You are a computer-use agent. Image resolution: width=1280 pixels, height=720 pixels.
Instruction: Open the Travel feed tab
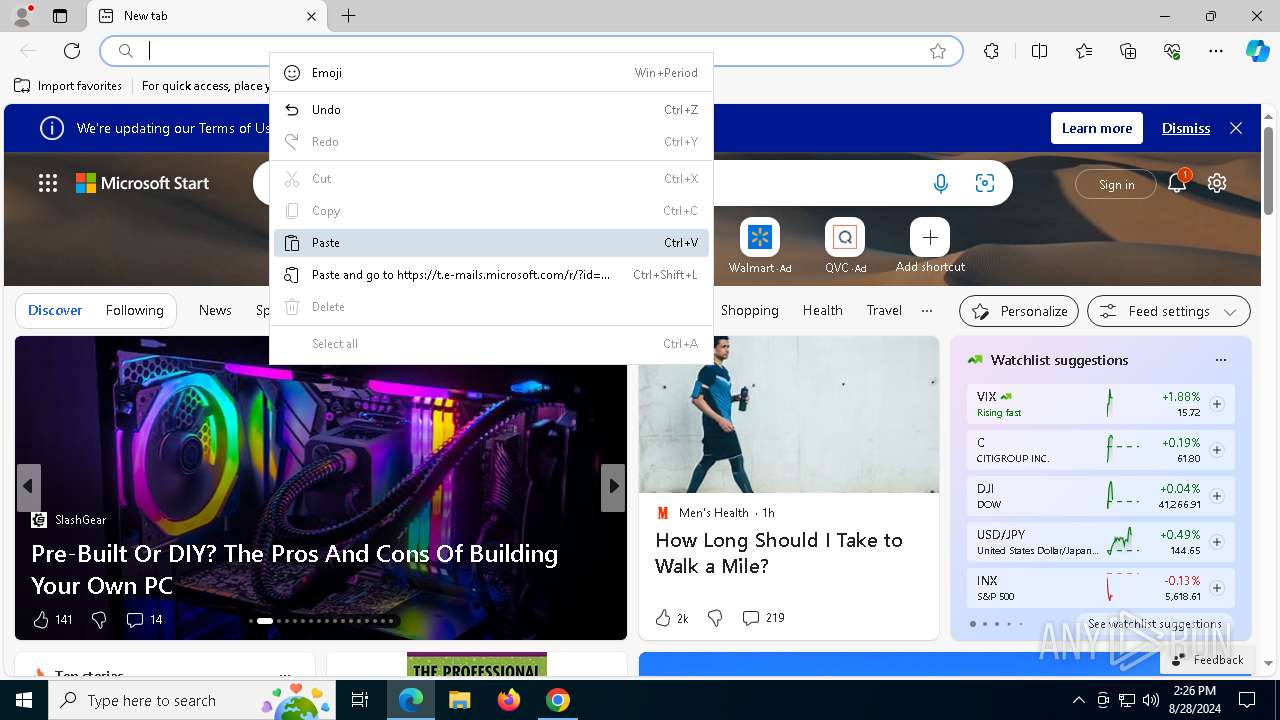884,310
